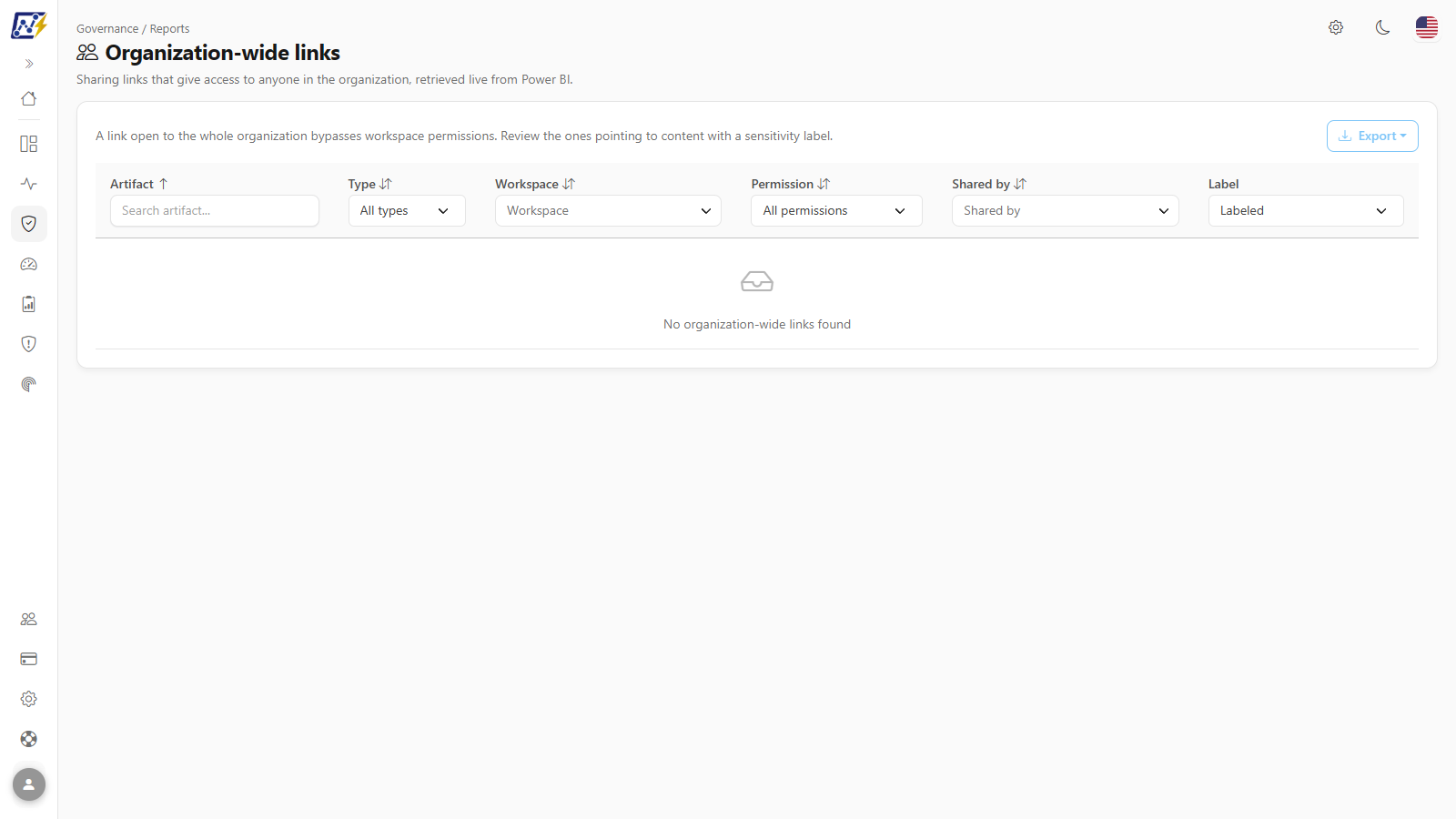Screen dimensions: 1456x819
Task: Open the users icon in lower sidebar
Action: 29,619
